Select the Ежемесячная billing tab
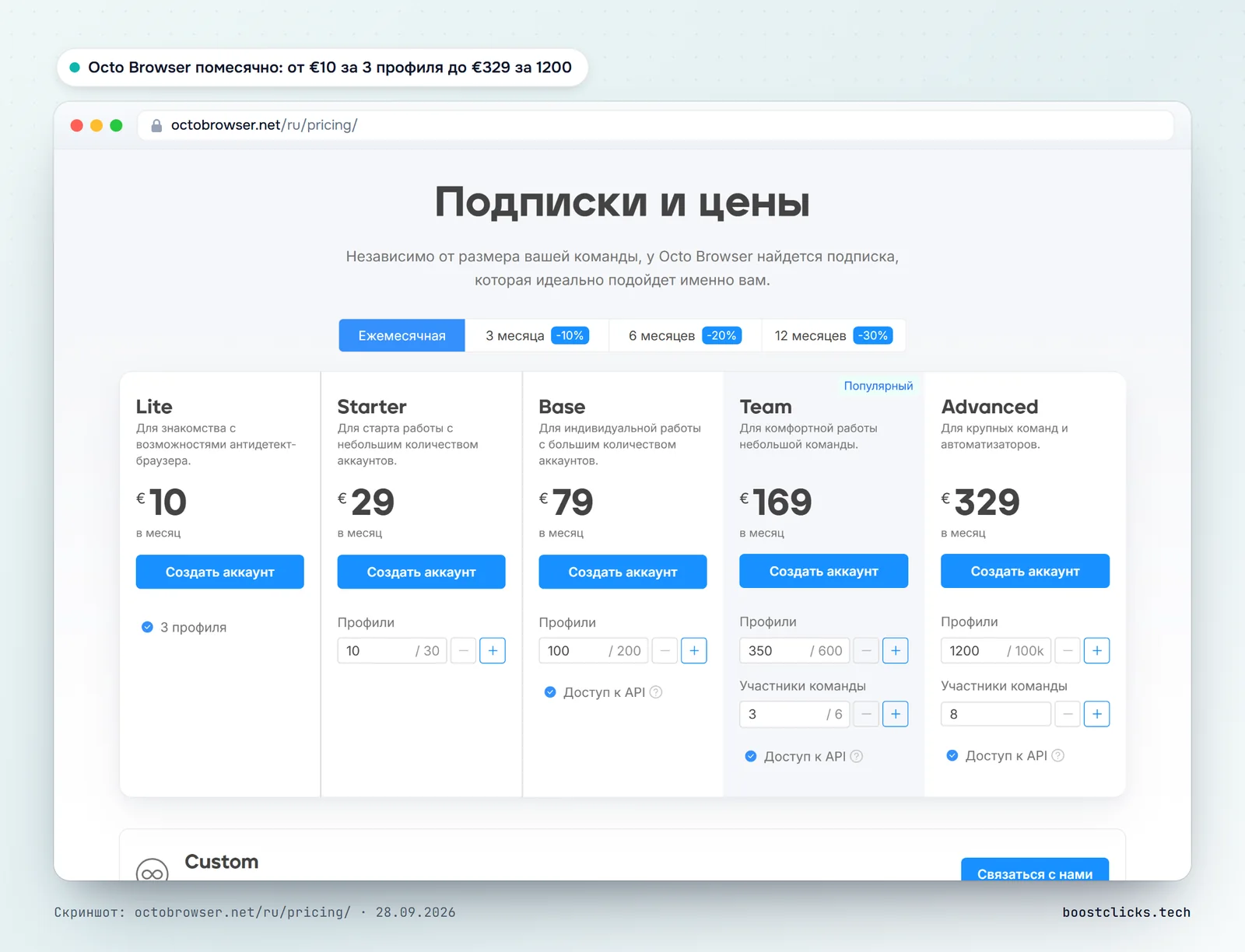The height and width of the screenshot is (952, 1245). tap(402, 335)
